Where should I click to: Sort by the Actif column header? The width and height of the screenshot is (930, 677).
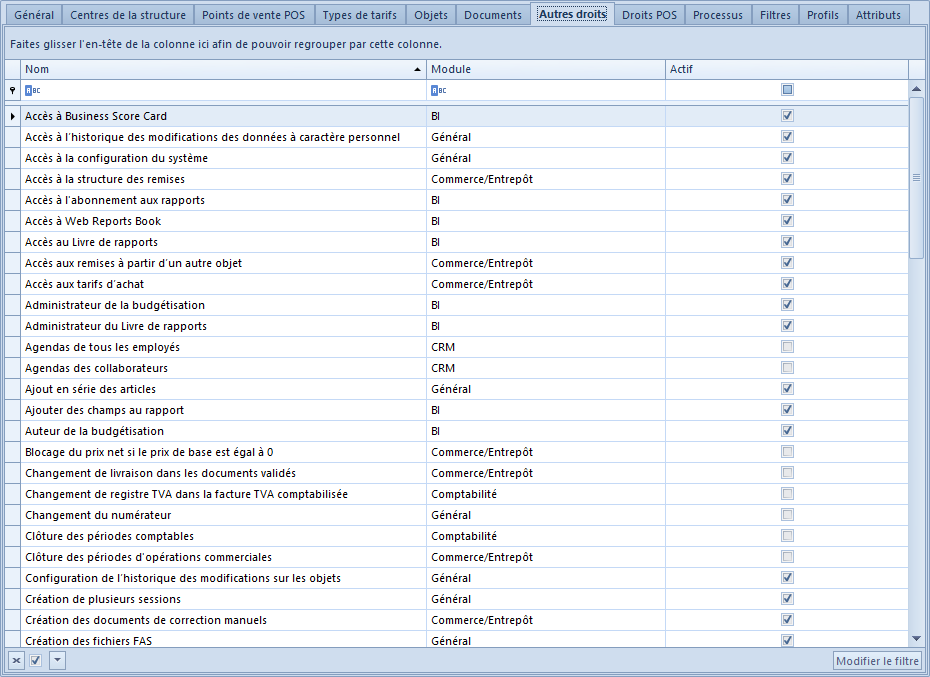click(786, 69)
